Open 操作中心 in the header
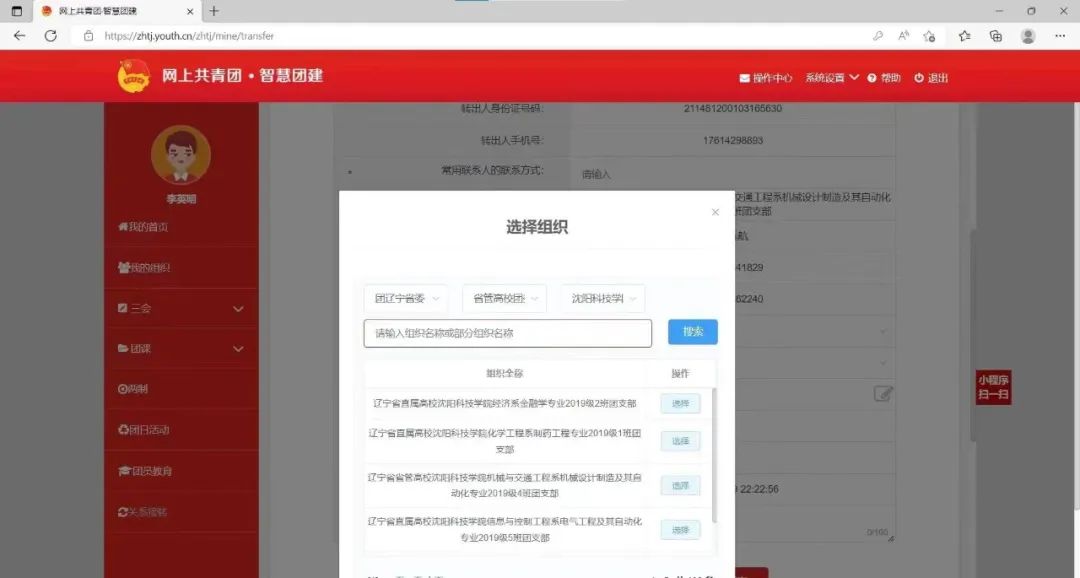This screenshot has width=1080, height=578. 766,78
